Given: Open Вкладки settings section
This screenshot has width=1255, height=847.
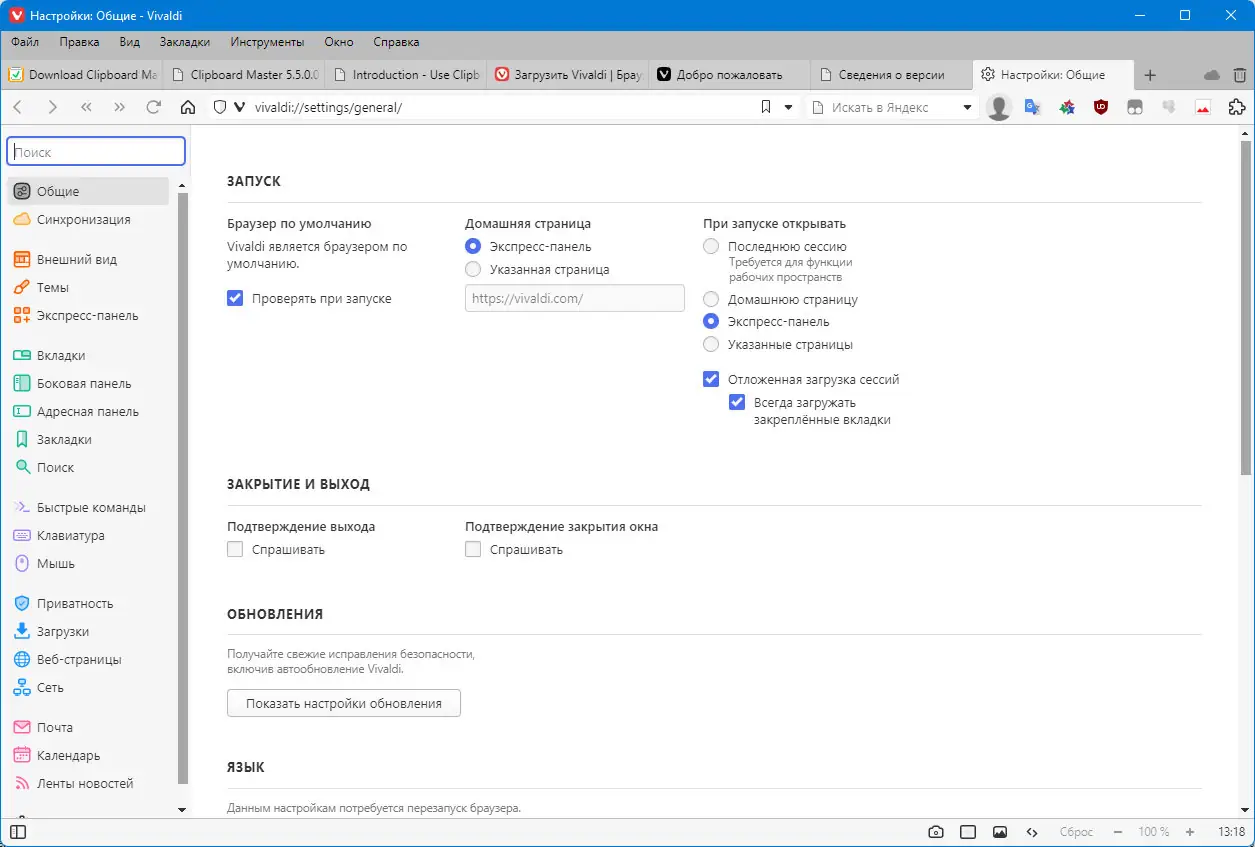Looking at the screenshot, I should pos(87,355).
